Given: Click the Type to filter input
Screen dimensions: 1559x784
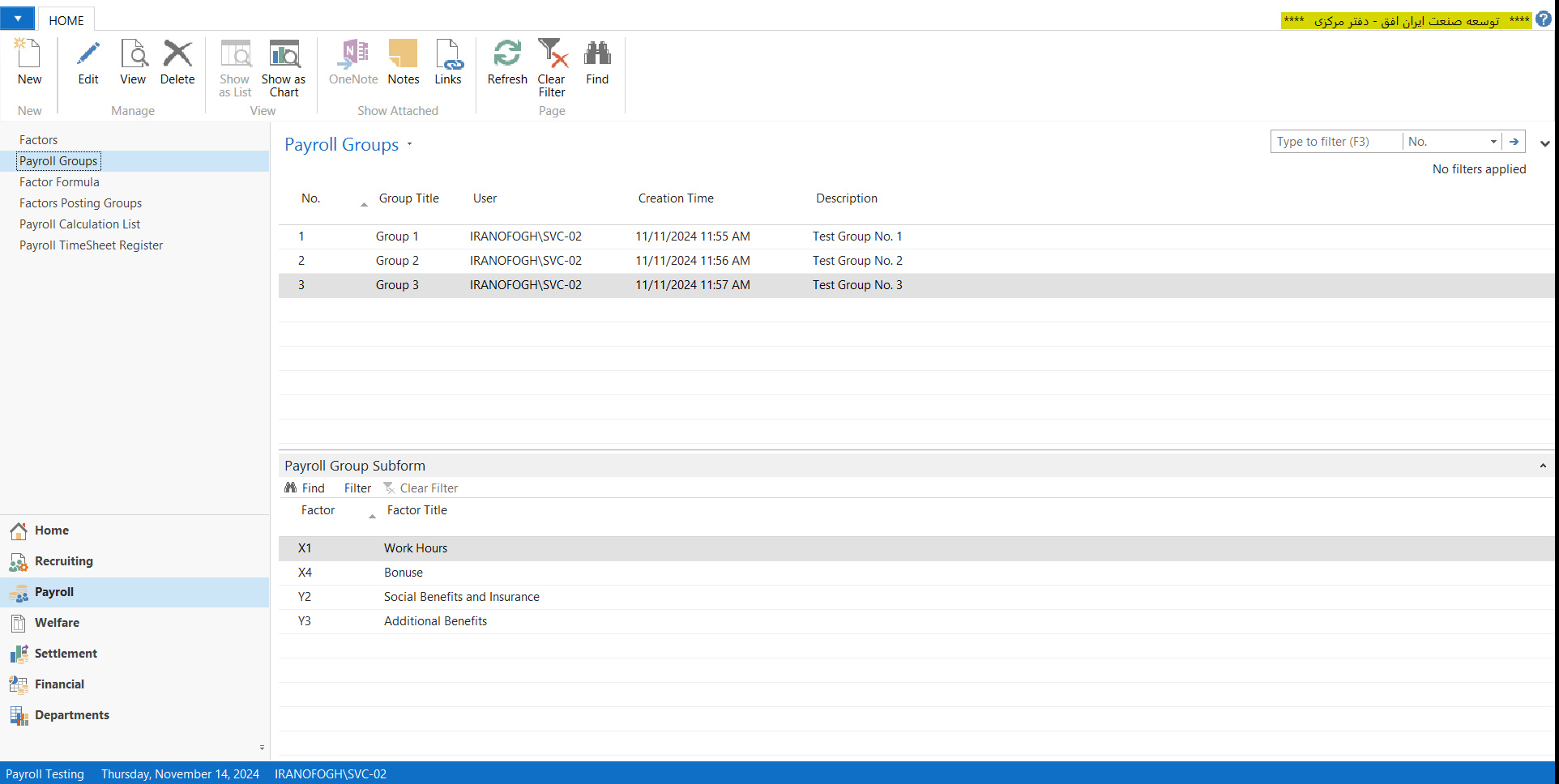Looking at the screenshot, I should [x=1336, y=142].
